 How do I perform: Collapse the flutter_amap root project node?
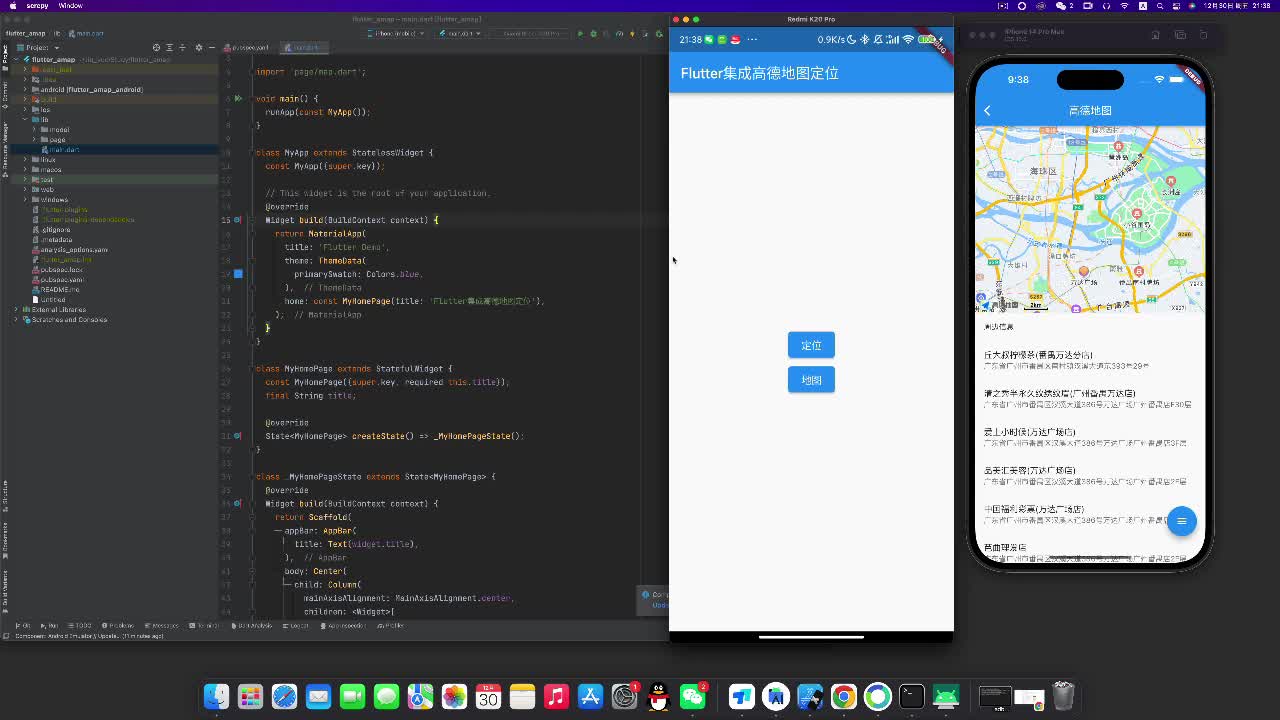16,59
